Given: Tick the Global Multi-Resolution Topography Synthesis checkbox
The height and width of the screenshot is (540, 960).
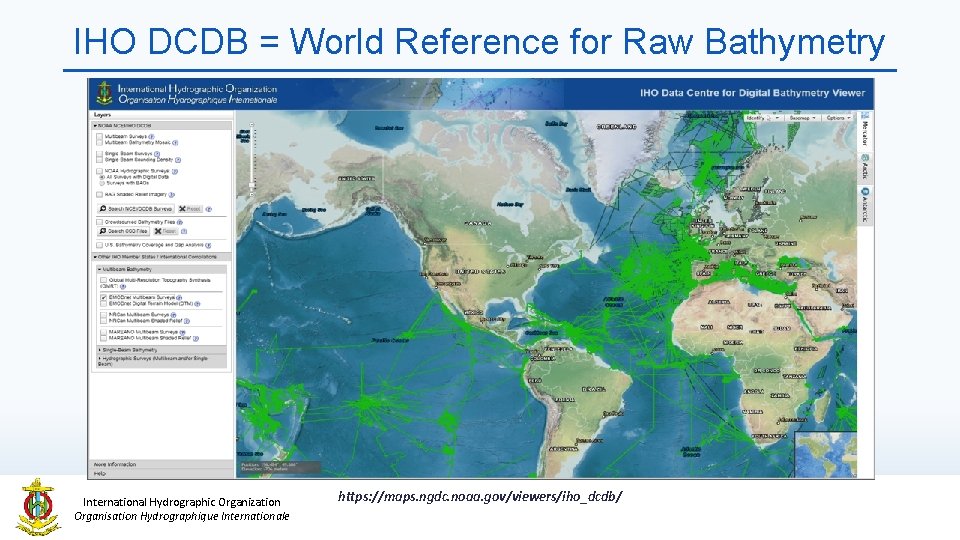Looking at the screenshot, I should coord(103,280).
